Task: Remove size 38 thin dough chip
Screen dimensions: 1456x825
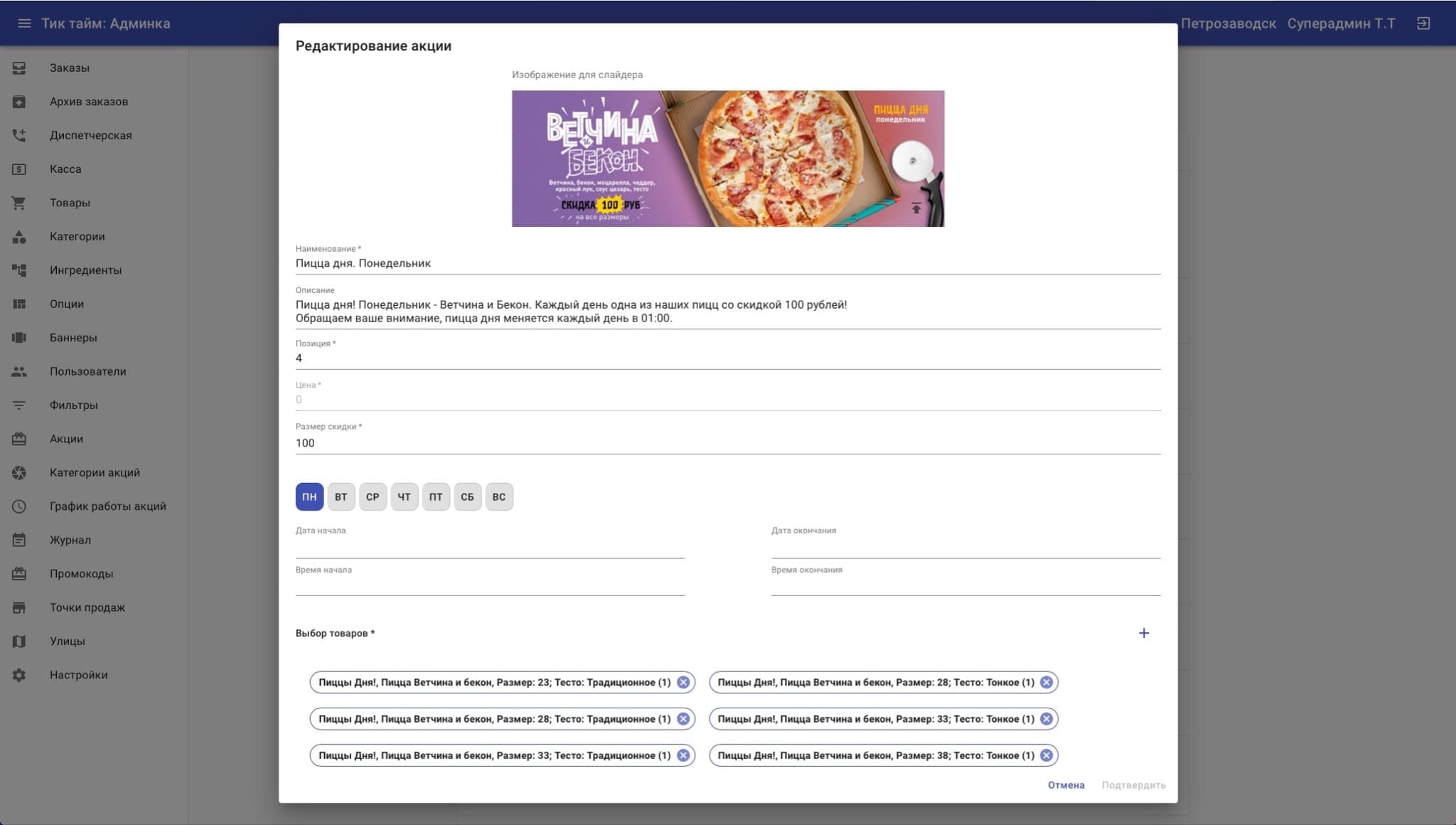Action: [x=1046, y=755]
